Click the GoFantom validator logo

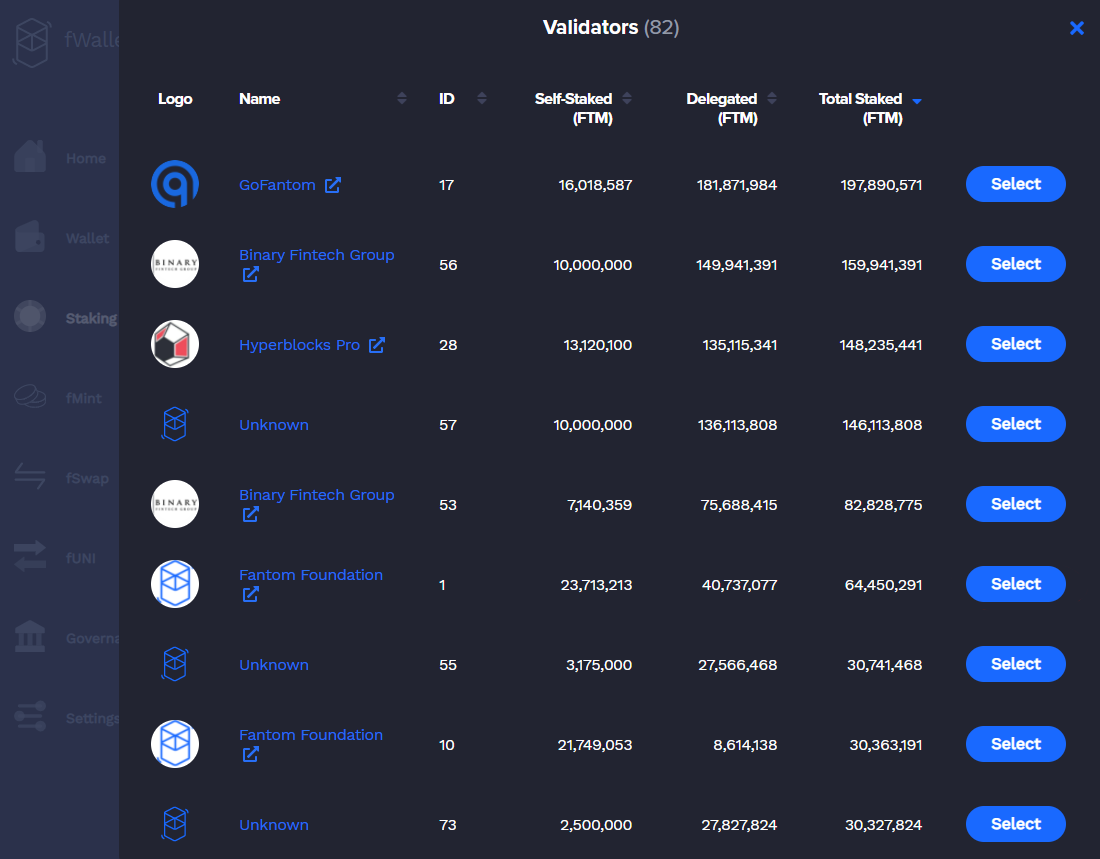pyautogui.click(x=175, y=185)
